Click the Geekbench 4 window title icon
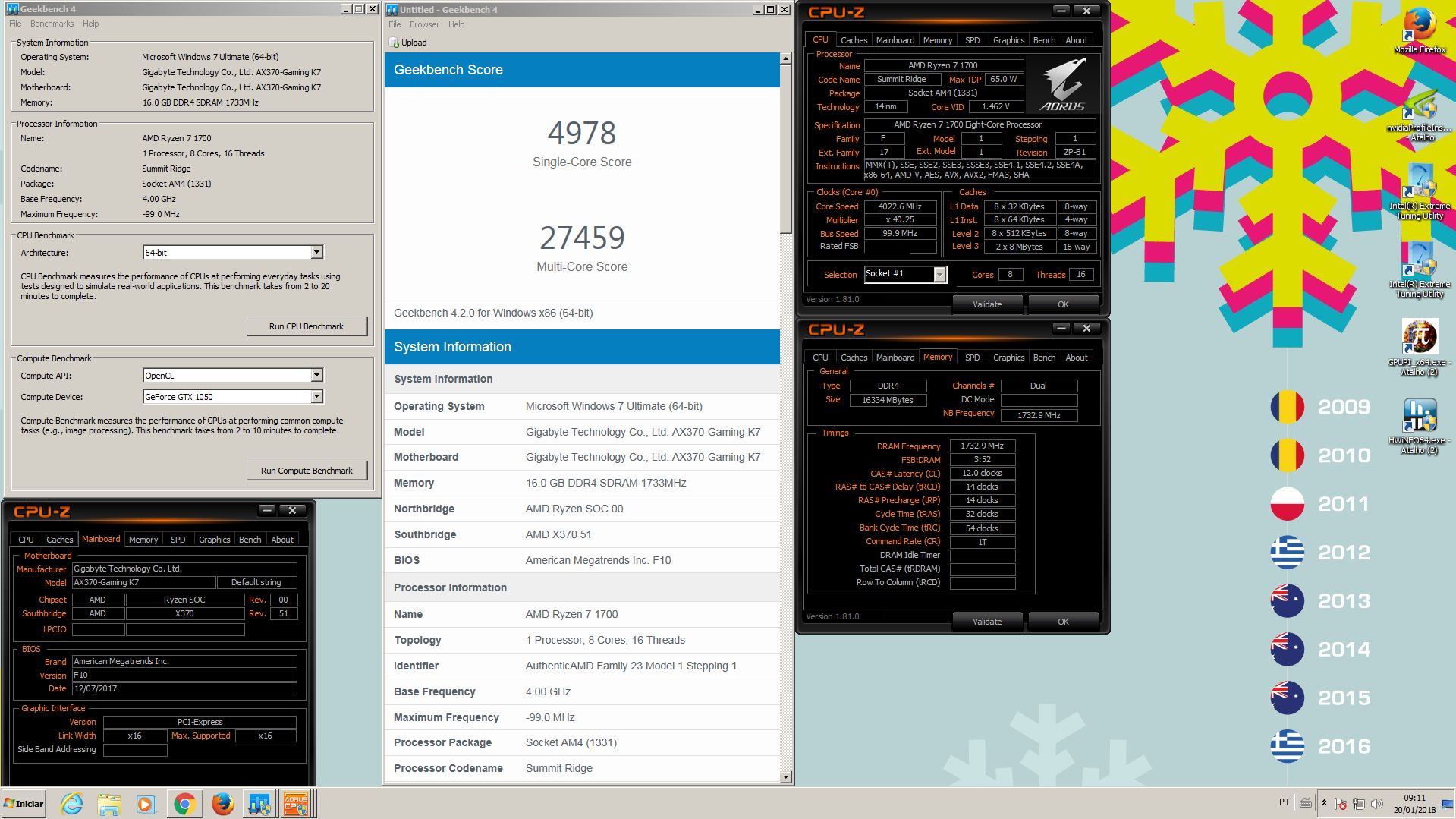The height and width of the screenshot is (819, 1456). pos(12,9)
